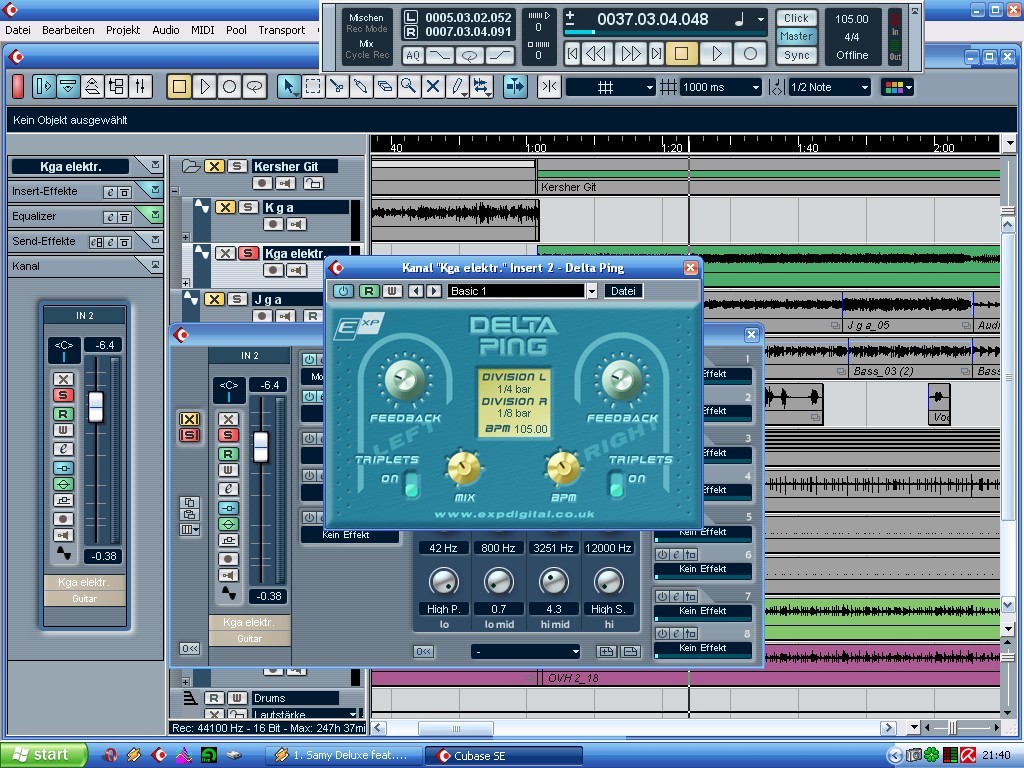The height and width of the screenshot is (768, 1024).
Task: Toggle the Master tempo button
Action: (x=796, y=37)
